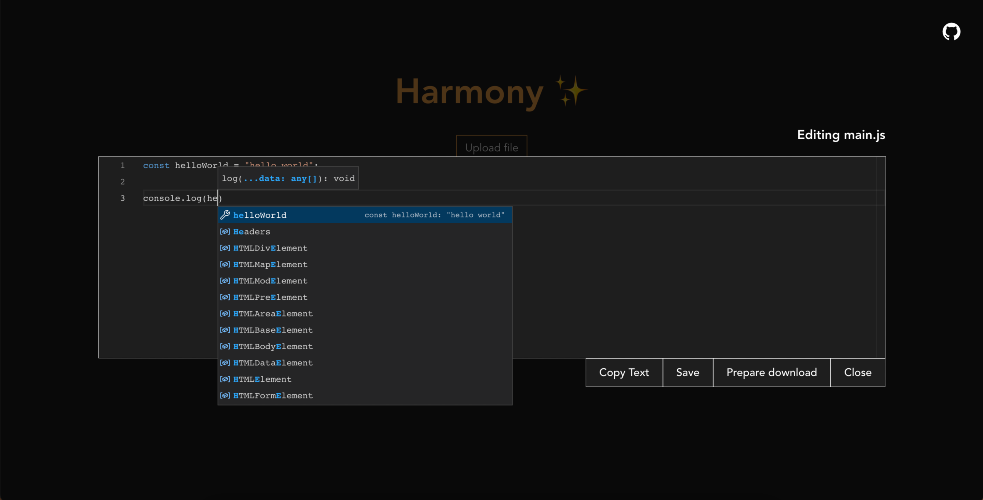The width and height of the screenshot is (983, 500).
Task: Click the log parameter hint tooltip
Action: point(288,178)
